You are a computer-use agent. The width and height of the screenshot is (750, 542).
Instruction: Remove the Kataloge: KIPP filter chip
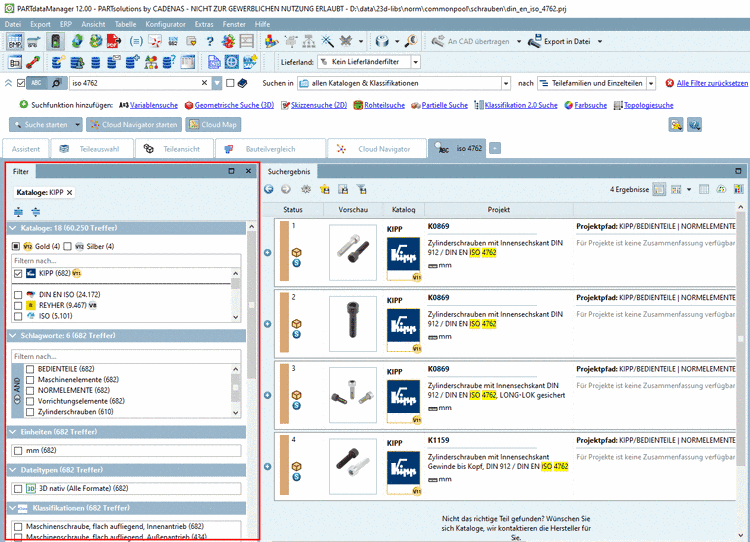click(69, 192)
